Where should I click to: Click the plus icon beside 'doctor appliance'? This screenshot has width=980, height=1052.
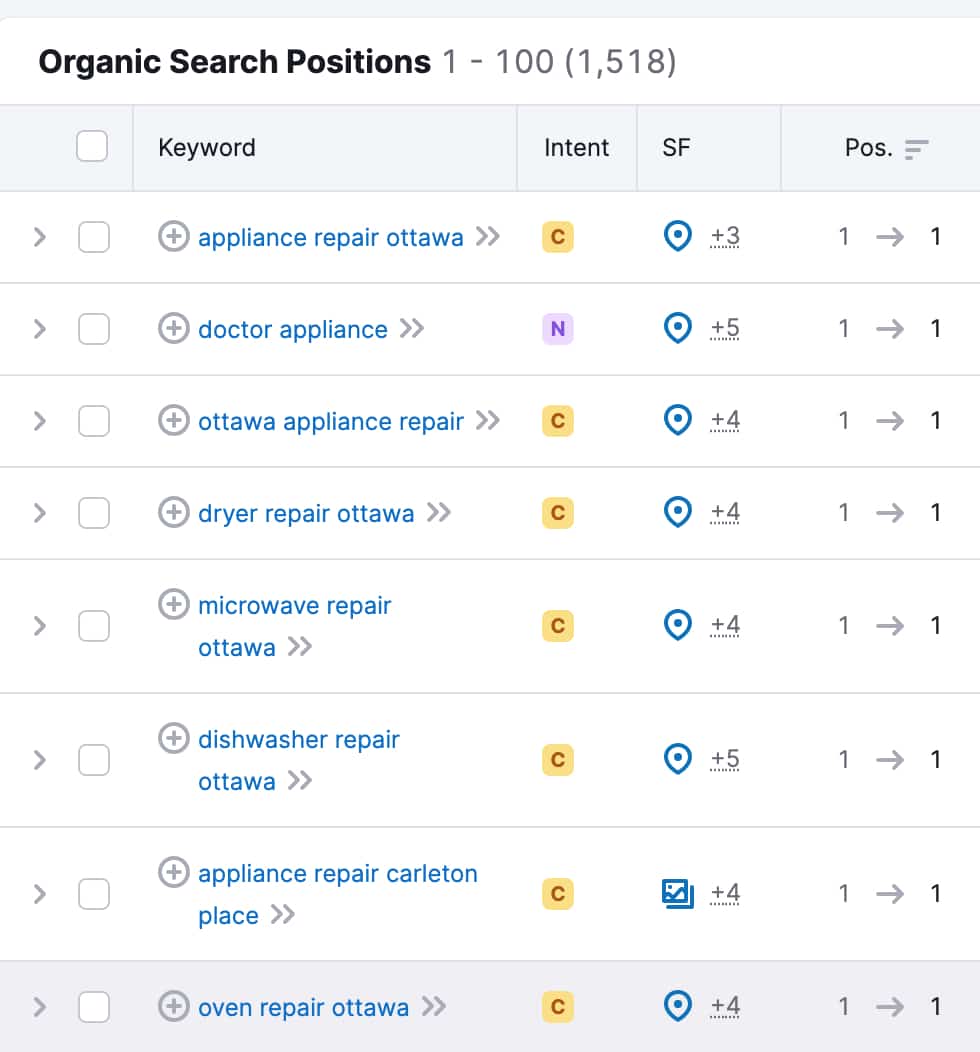[x=174, y=329]
